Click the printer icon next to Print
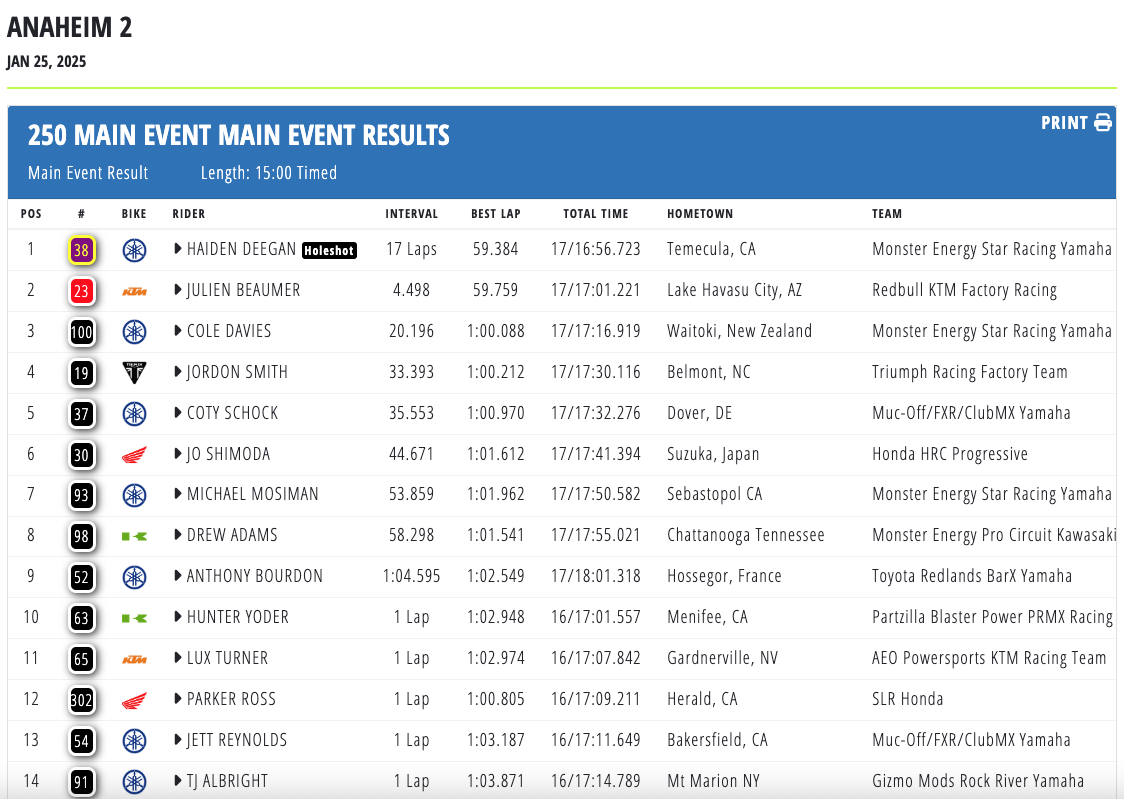Viewport: 1124px width, 799px height. pos(1103,123)
